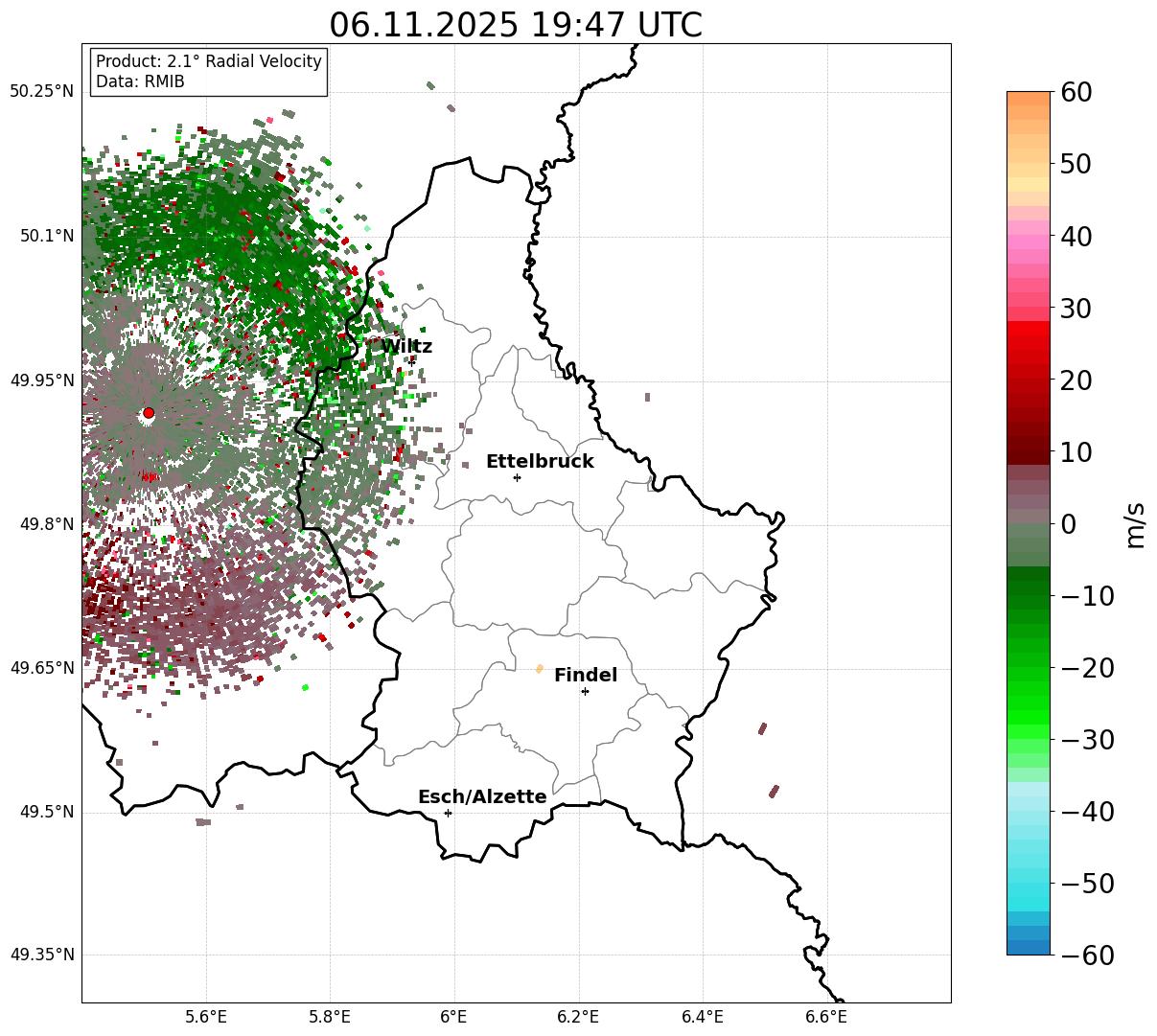The image size is (1157, 1036).
Task: Click the 49.5°N latitude tick label
Action: coord(46,812)
